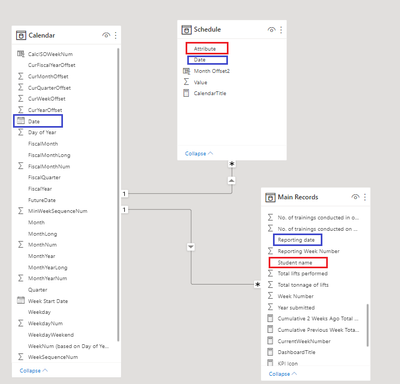Click measure icon beside CurrentWeekNumber
400x384 pixels.
click(270, 341)
